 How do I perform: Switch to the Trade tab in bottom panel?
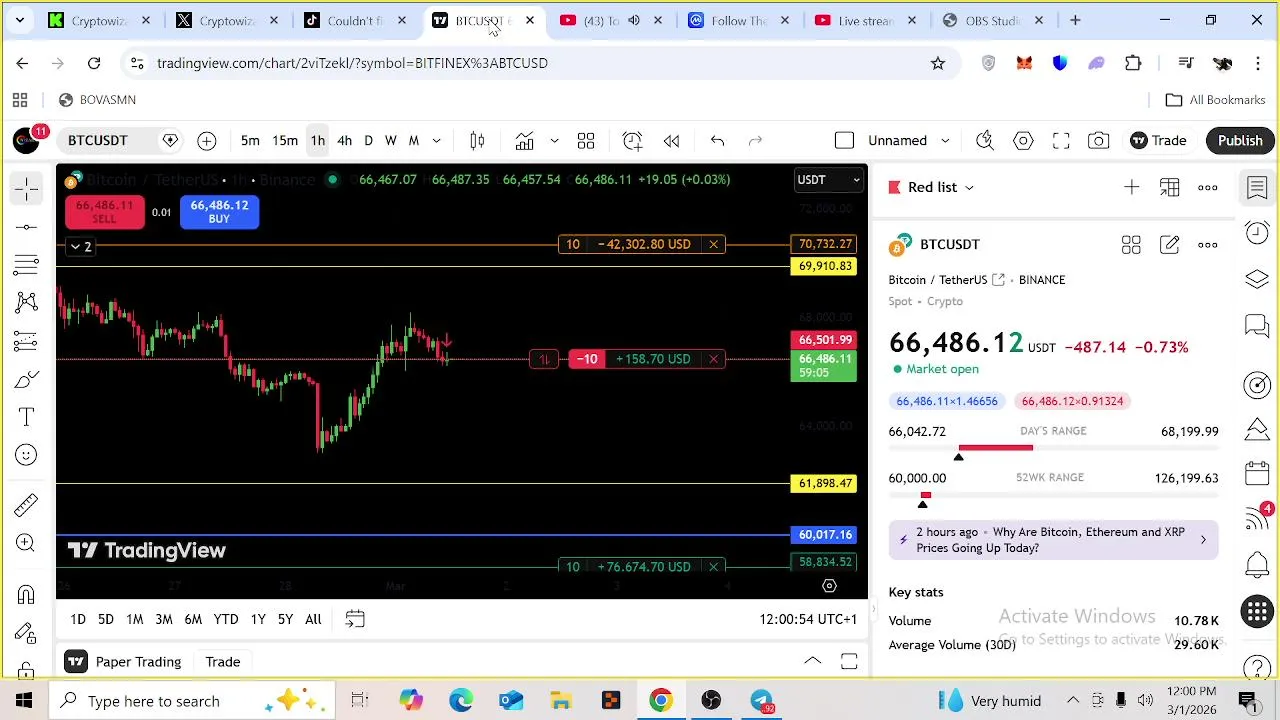(223, 662)
